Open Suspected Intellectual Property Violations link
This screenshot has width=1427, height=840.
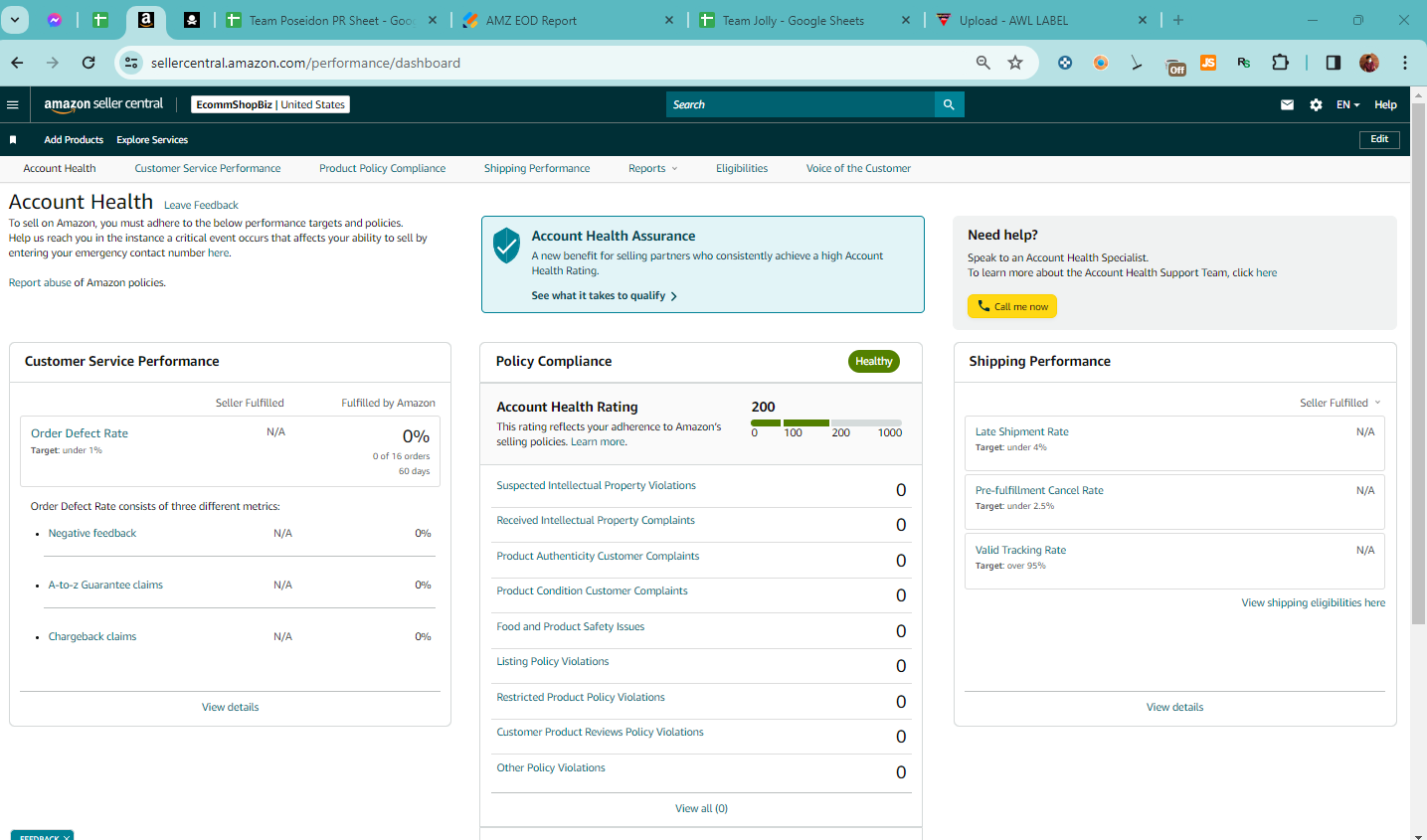596,486
